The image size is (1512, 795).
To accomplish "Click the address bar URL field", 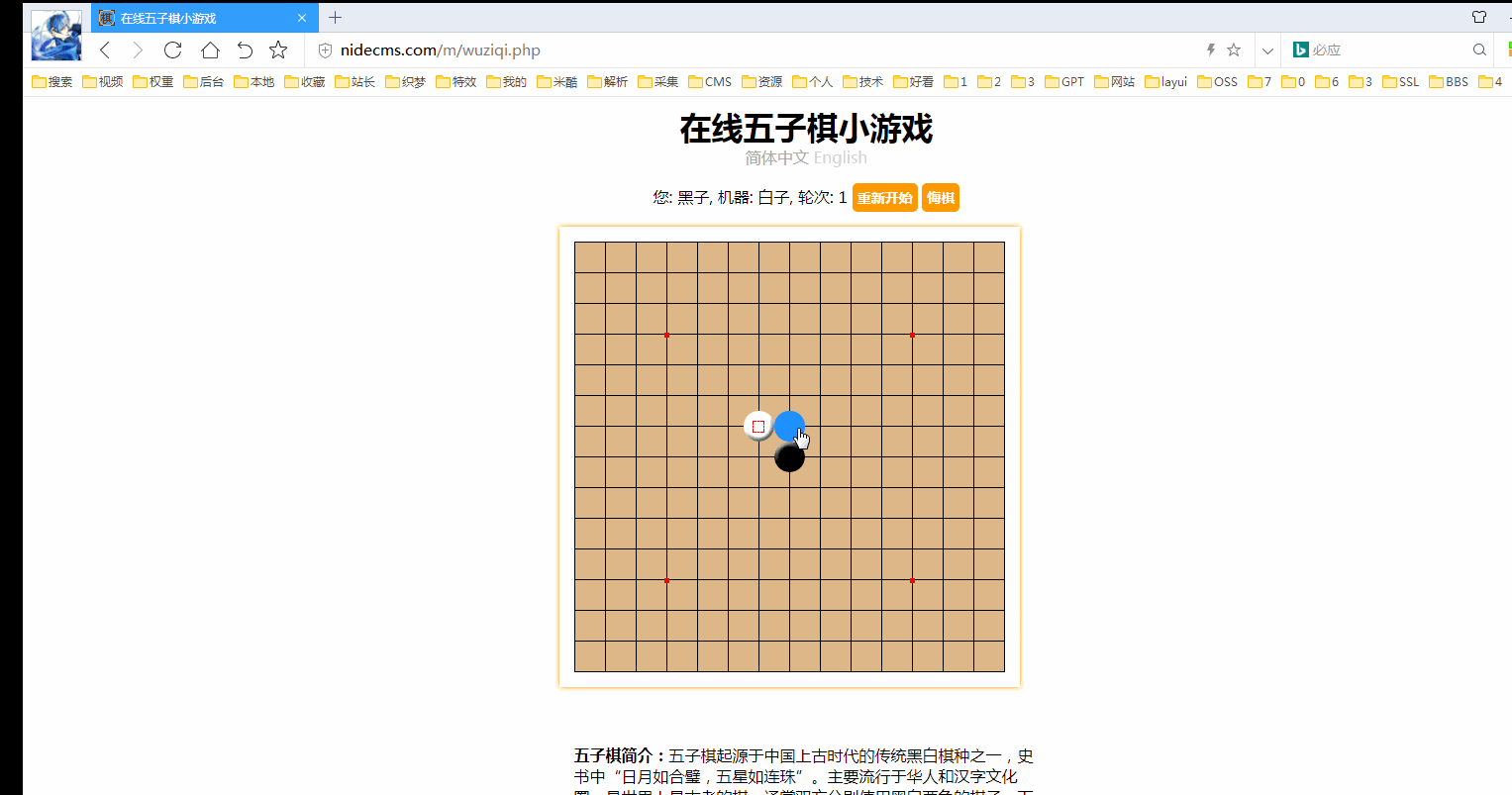I will [693, 50].
